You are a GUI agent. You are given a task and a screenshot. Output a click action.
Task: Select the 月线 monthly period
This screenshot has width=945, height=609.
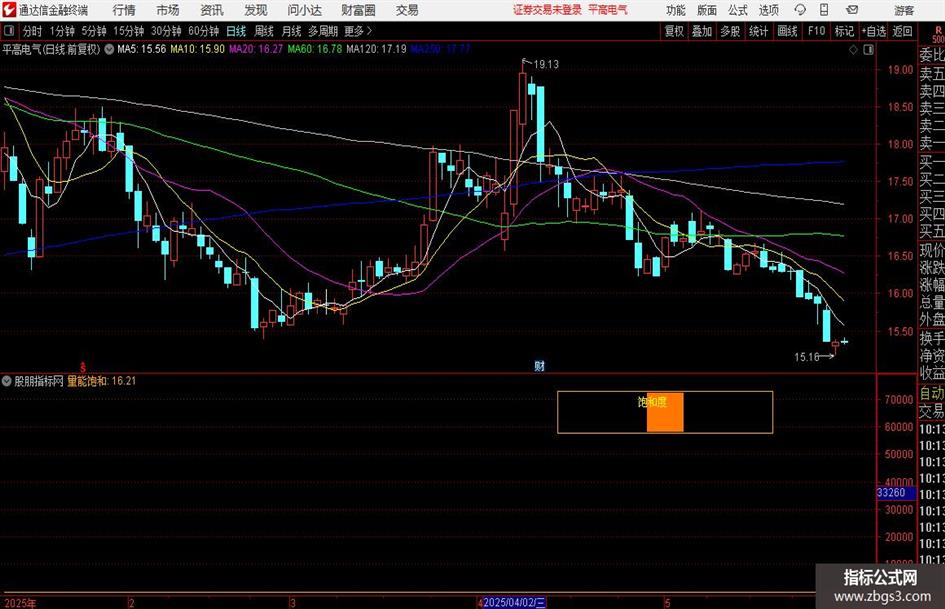(x=292, y=31)
